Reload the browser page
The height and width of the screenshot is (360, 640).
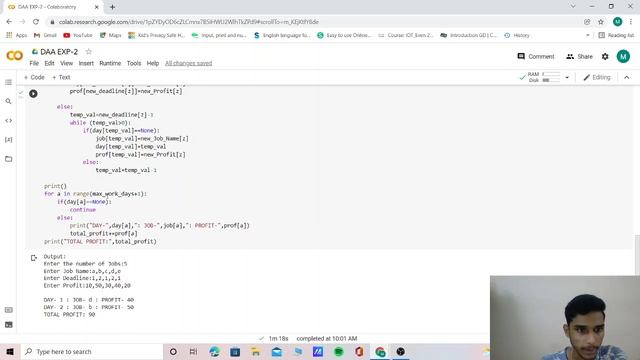point(36,22)
